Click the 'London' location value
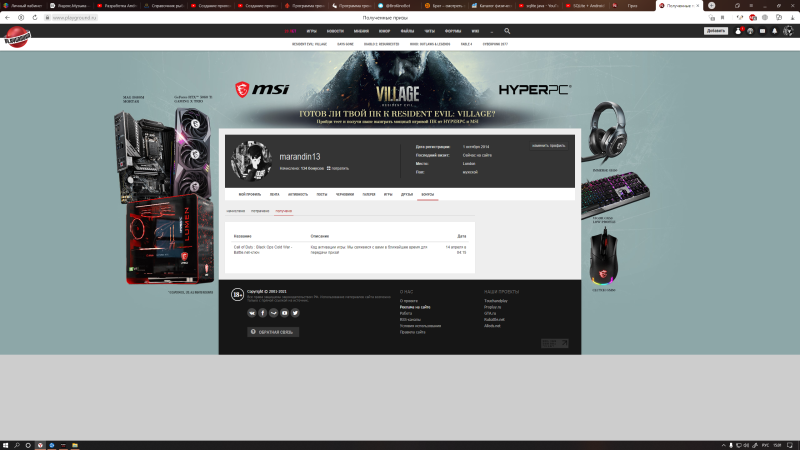Image resolution: width=800 pixels, height=450 pixels. tap(469, 164)
